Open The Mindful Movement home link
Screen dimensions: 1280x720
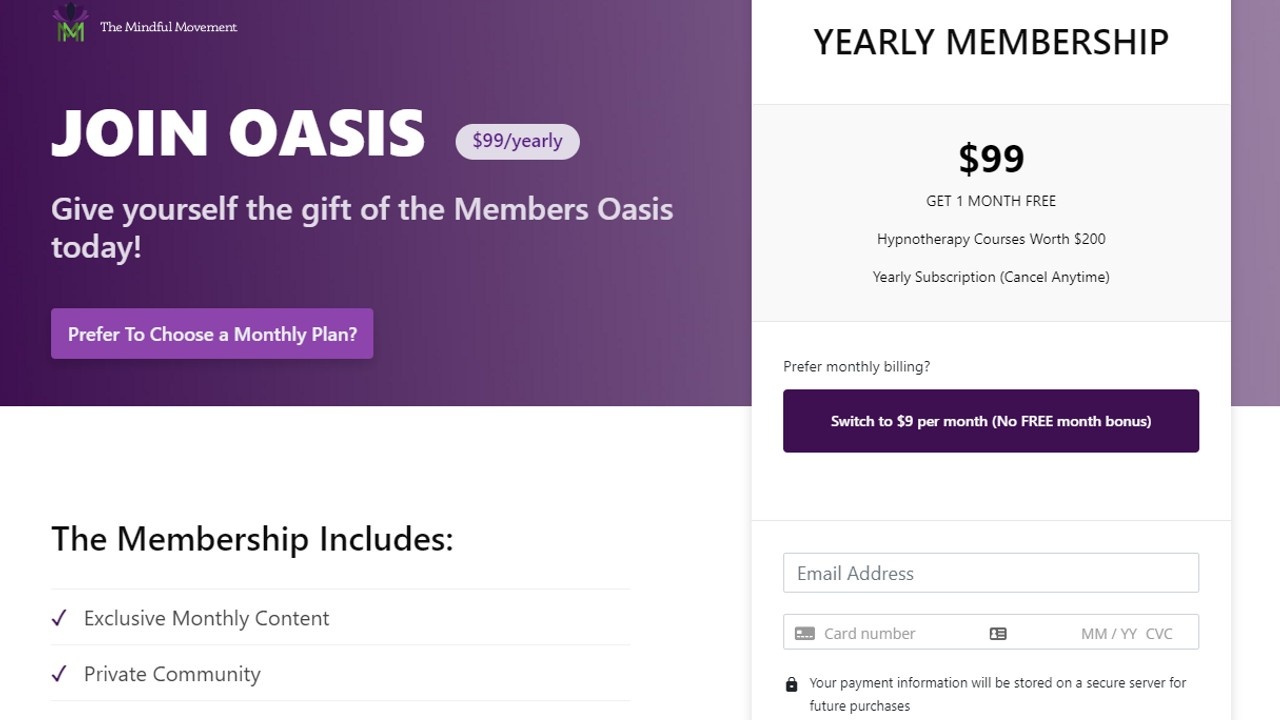point(168,27)
